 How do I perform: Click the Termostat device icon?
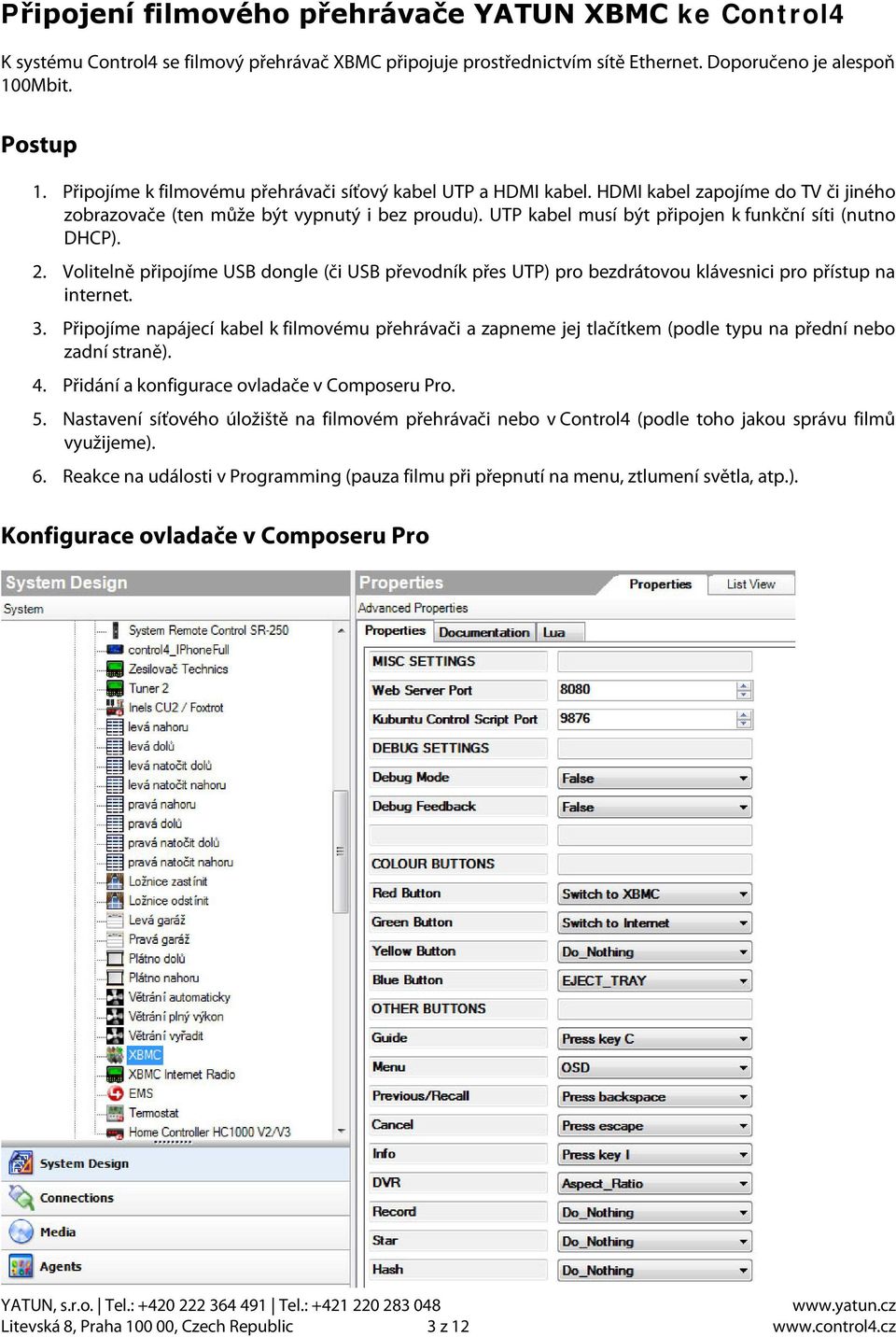115,1113
